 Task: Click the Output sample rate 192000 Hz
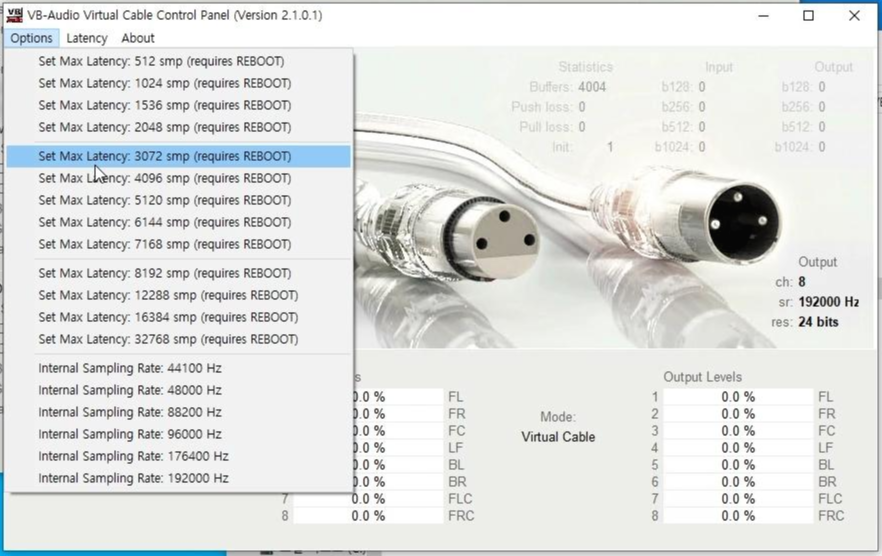pos(829,302)
